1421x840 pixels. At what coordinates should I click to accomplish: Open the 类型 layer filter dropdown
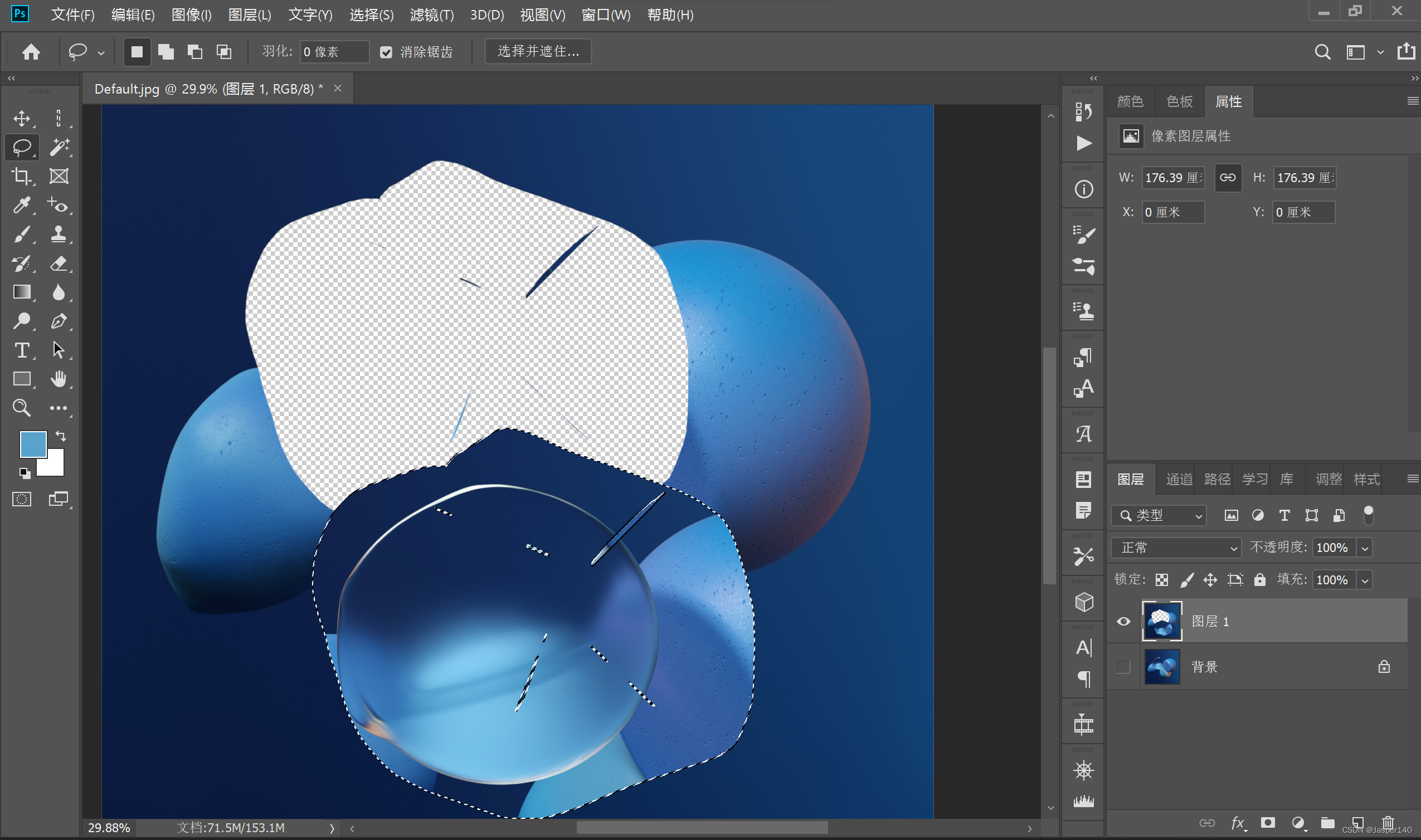(x=1159, y=516)
